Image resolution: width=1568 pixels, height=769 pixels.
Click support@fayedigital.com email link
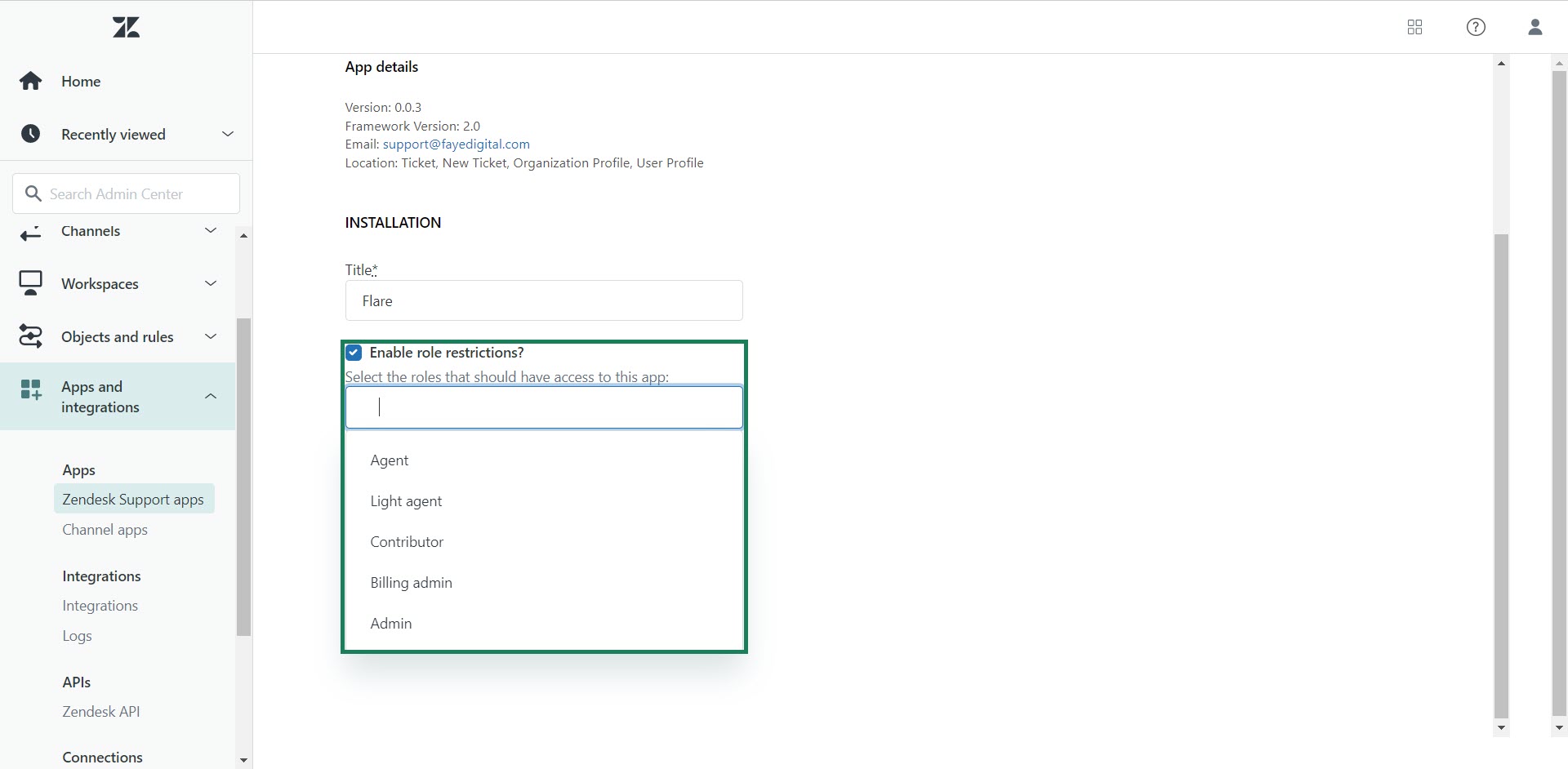(456, 144)
